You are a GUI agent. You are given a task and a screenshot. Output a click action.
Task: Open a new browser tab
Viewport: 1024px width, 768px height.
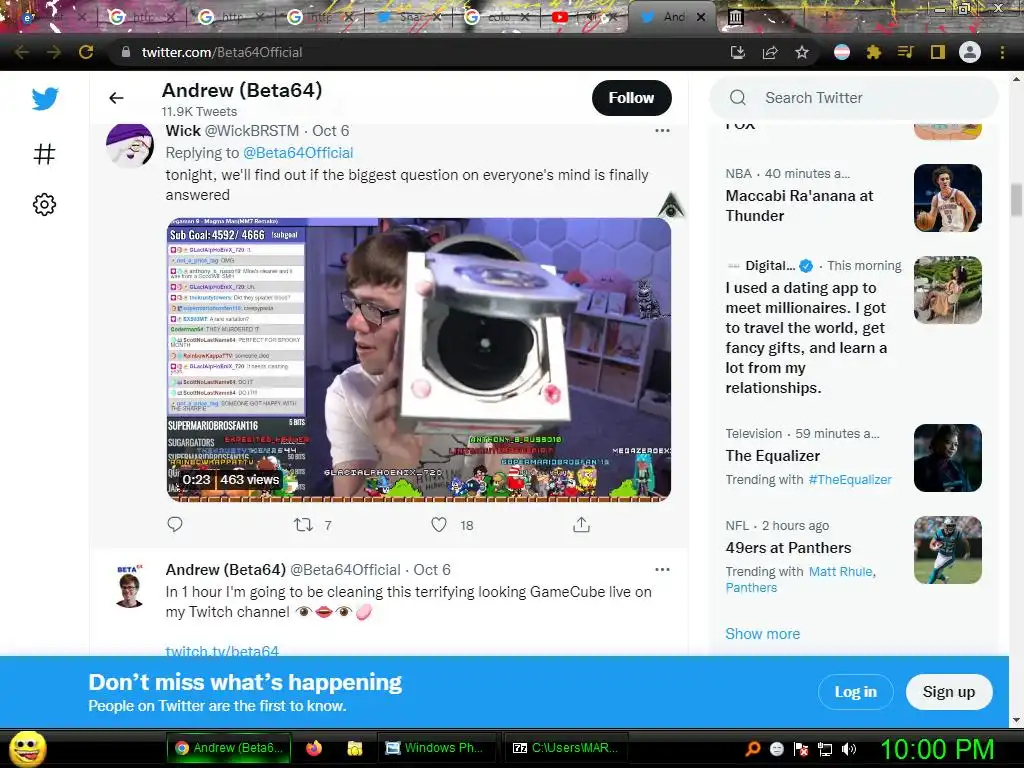(x=826, y=18)
